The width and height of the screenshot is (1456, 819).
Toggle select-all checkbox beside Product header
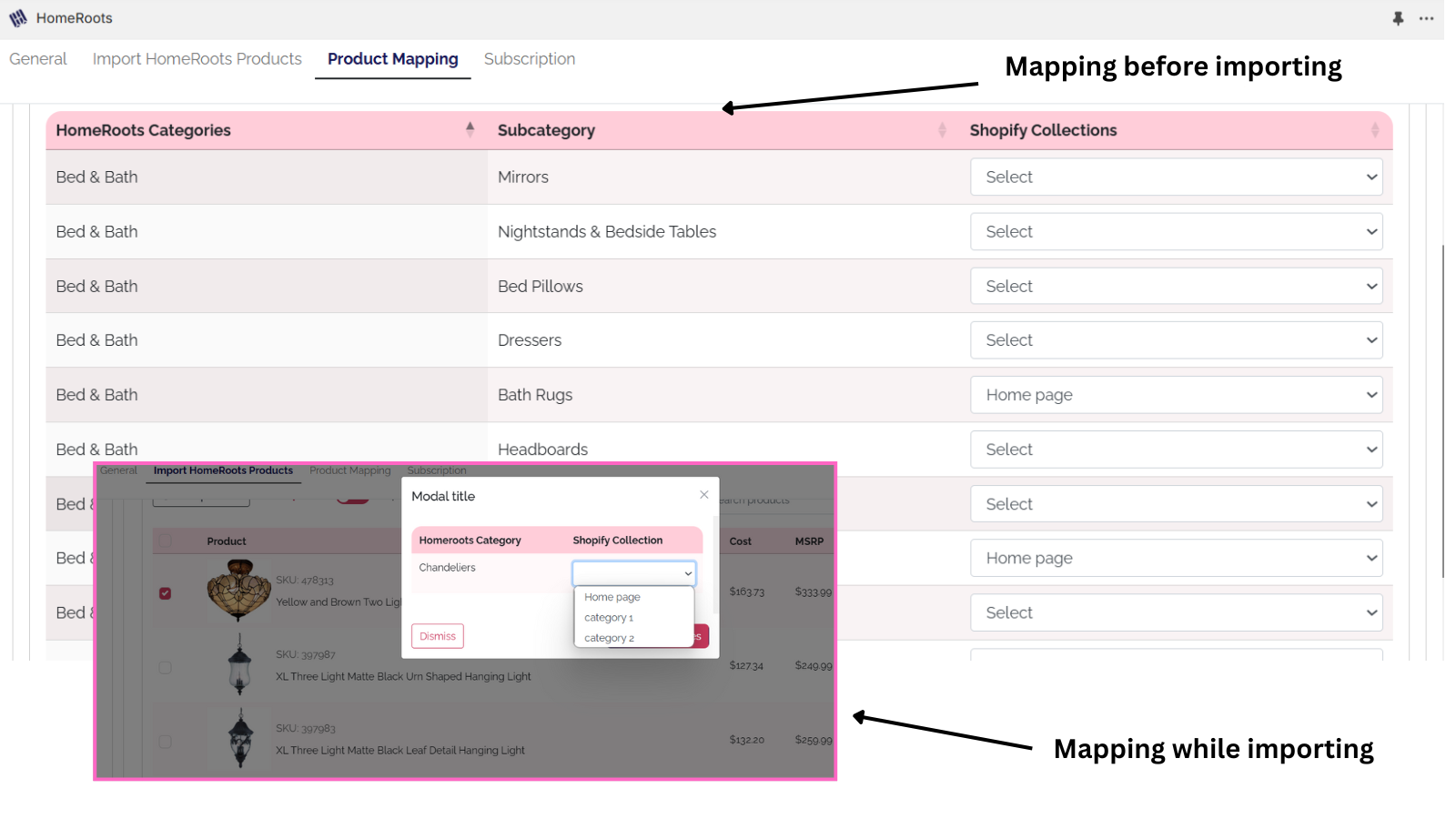(165, 541)
